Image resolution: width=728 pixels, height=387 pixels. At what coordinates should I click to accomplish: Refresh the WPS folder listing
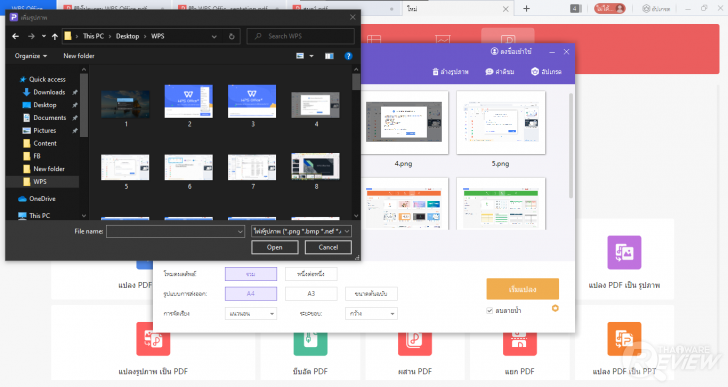(x=232, y=36)
